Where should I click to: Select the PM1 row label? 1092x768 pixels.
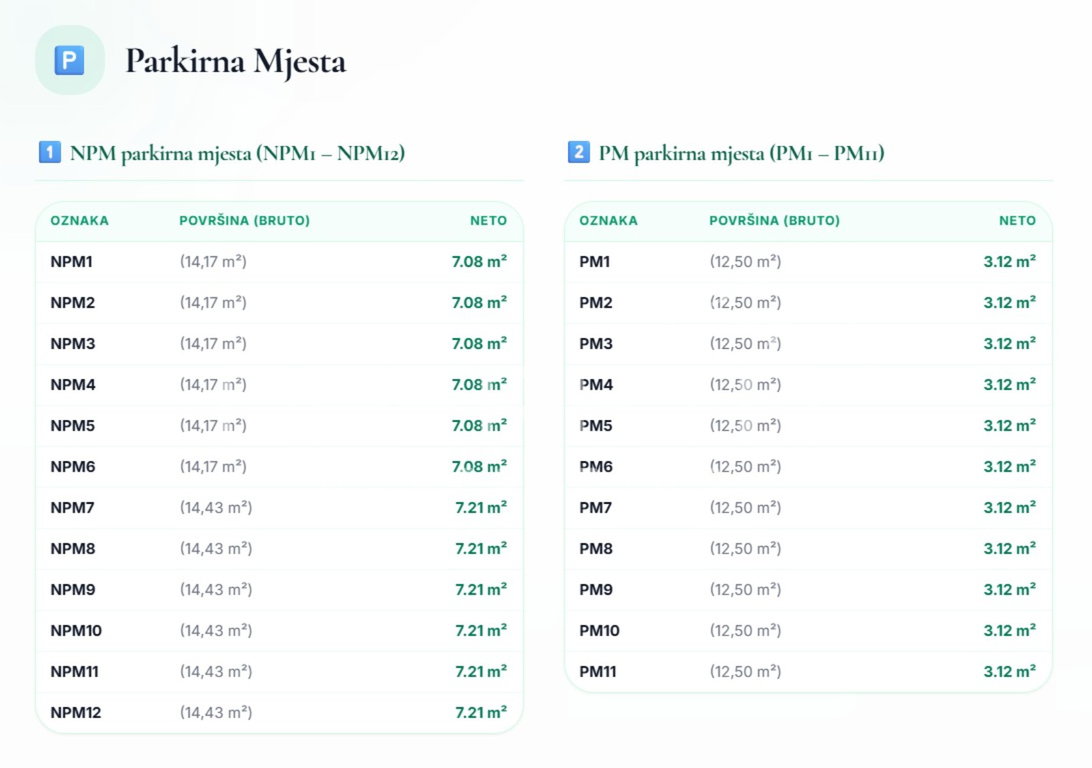pyautogui.click(x=595, y=262)
